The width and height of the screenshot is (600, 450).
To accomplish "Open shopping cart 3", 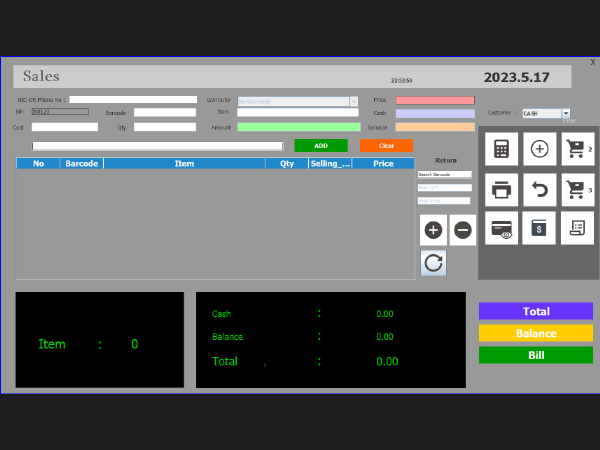I will click(577, 188).
